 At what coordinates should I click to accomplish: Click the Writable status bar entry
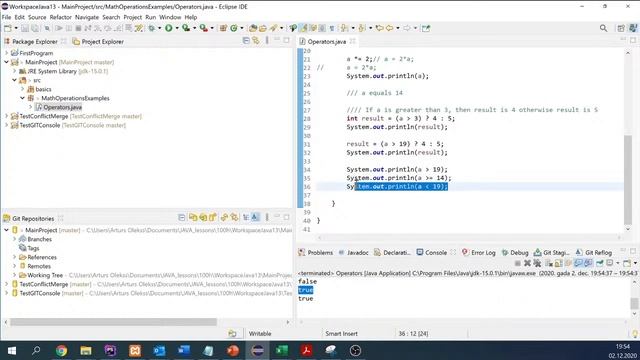[260, 333]
